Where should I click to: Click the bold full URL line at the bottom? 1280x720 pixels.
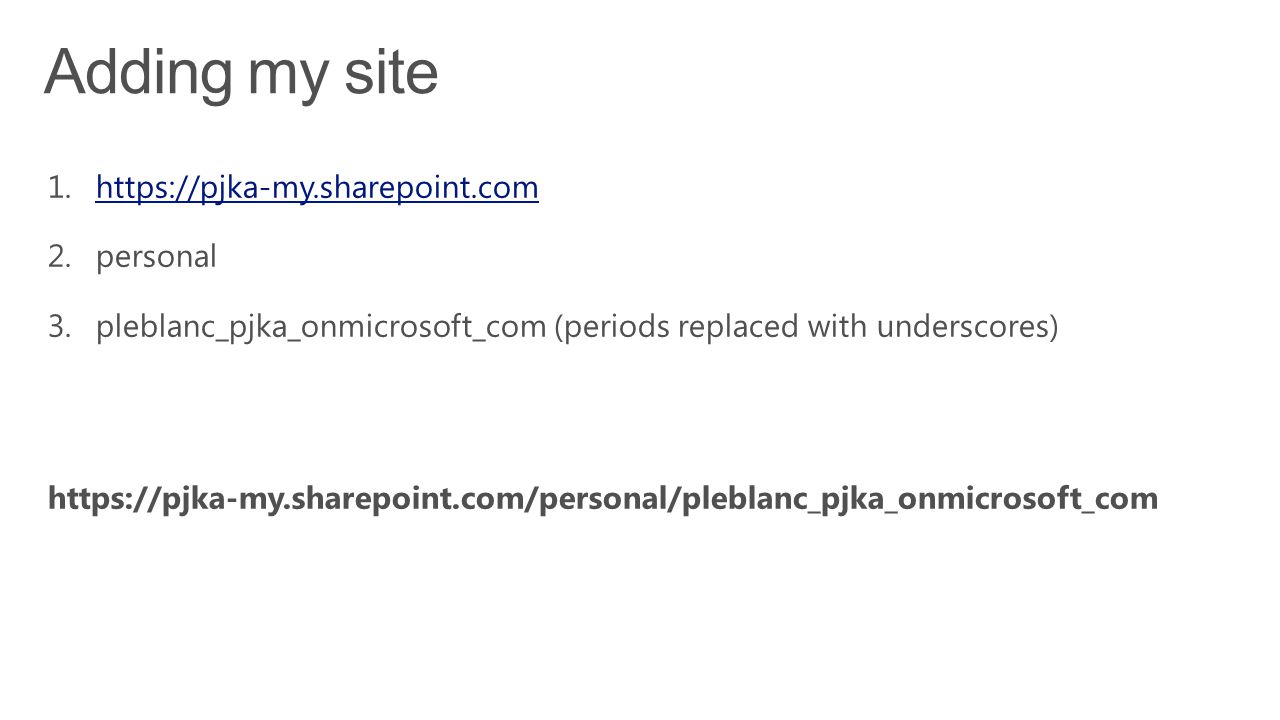(x=603, y=498)
